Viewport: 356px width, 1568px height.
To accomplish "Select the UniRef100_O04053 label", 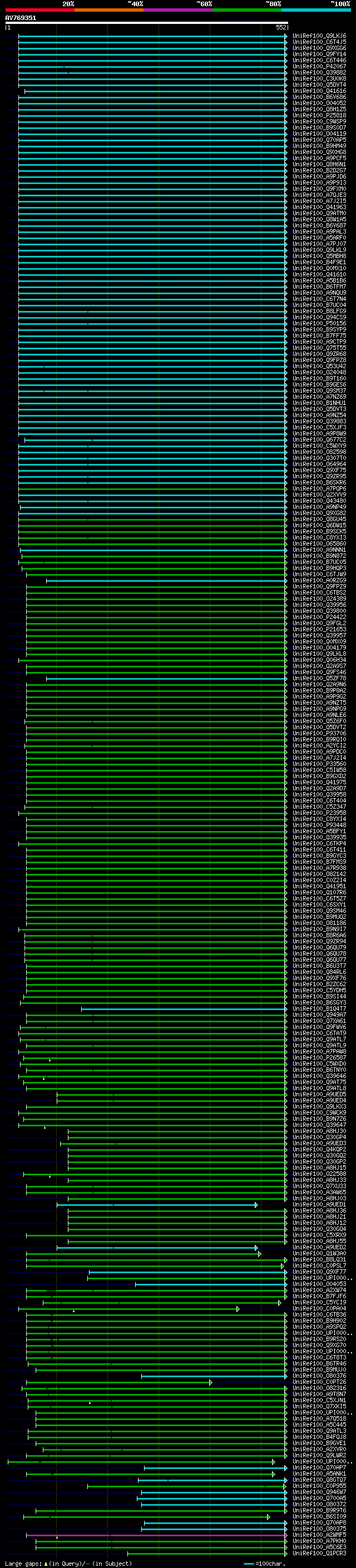I will tap(319, 1284).
